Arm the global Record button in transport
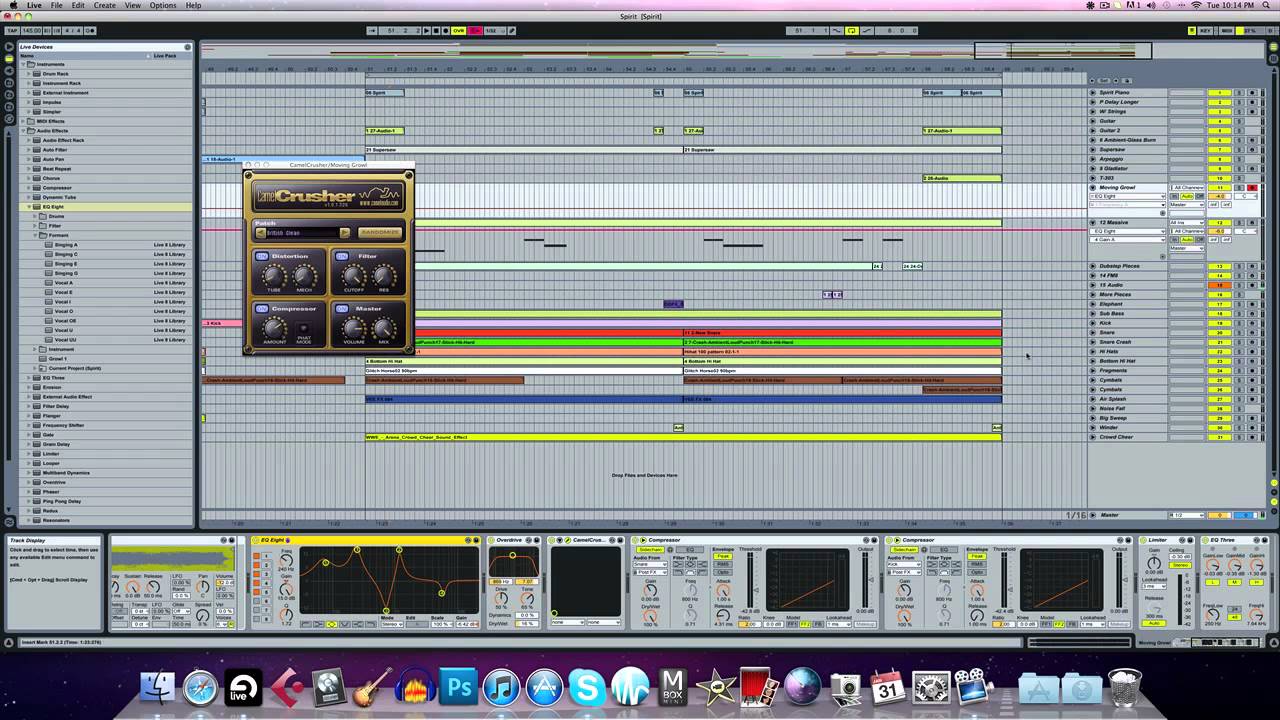Image resolution: width=1280 pixels, height=720 pixels. pos(446,31)
